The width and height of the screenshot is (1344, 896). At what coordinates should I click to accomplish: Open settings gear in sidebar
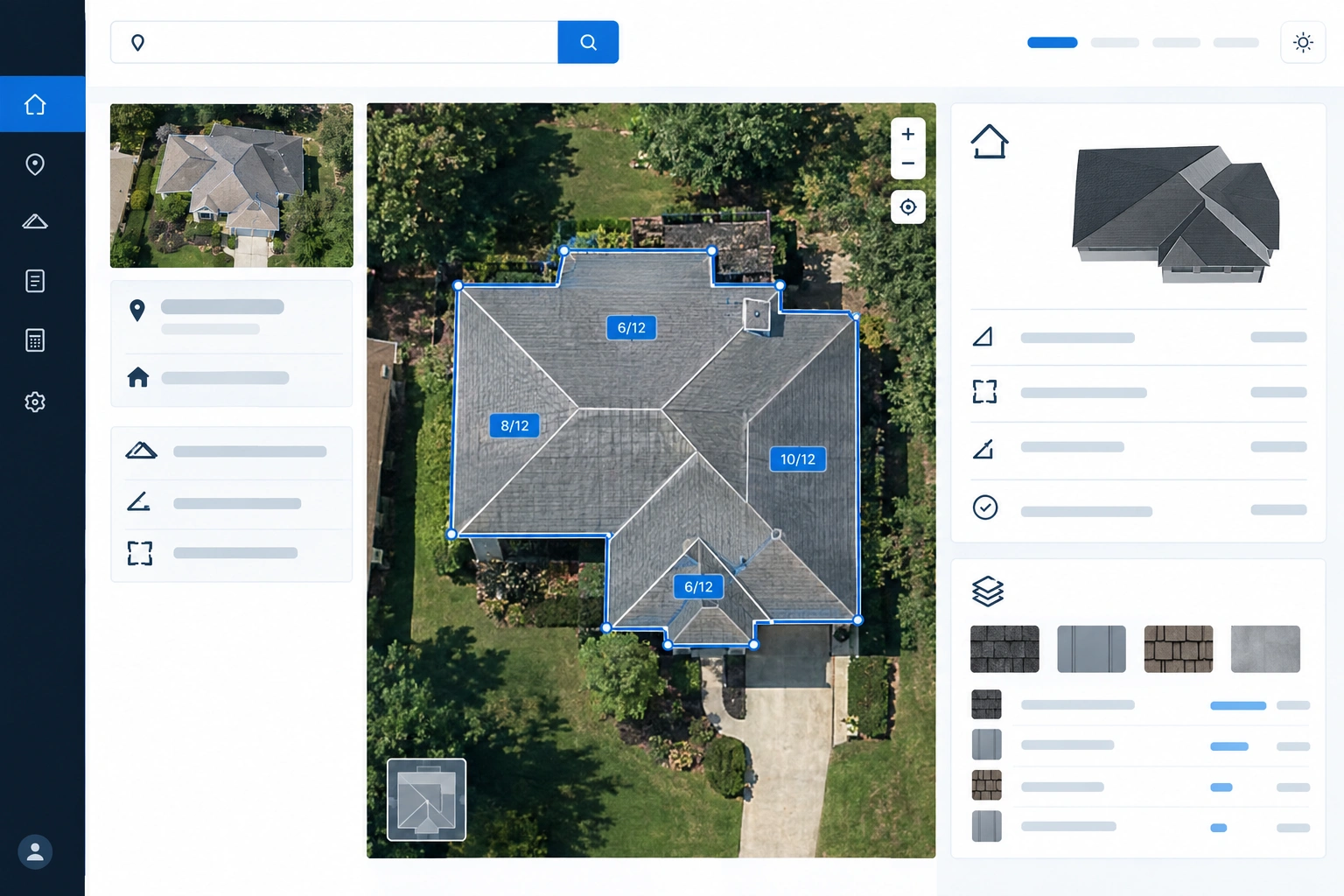(x=35, y=402)
